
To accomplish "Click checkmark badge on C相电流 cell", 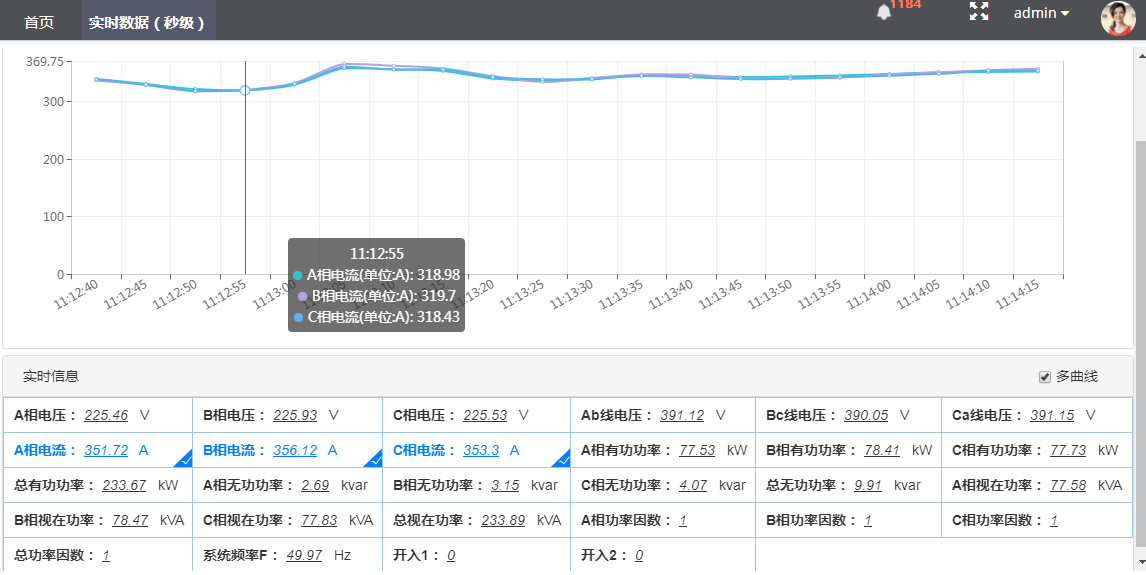I will pyautogui.click(x=562, y=459).
